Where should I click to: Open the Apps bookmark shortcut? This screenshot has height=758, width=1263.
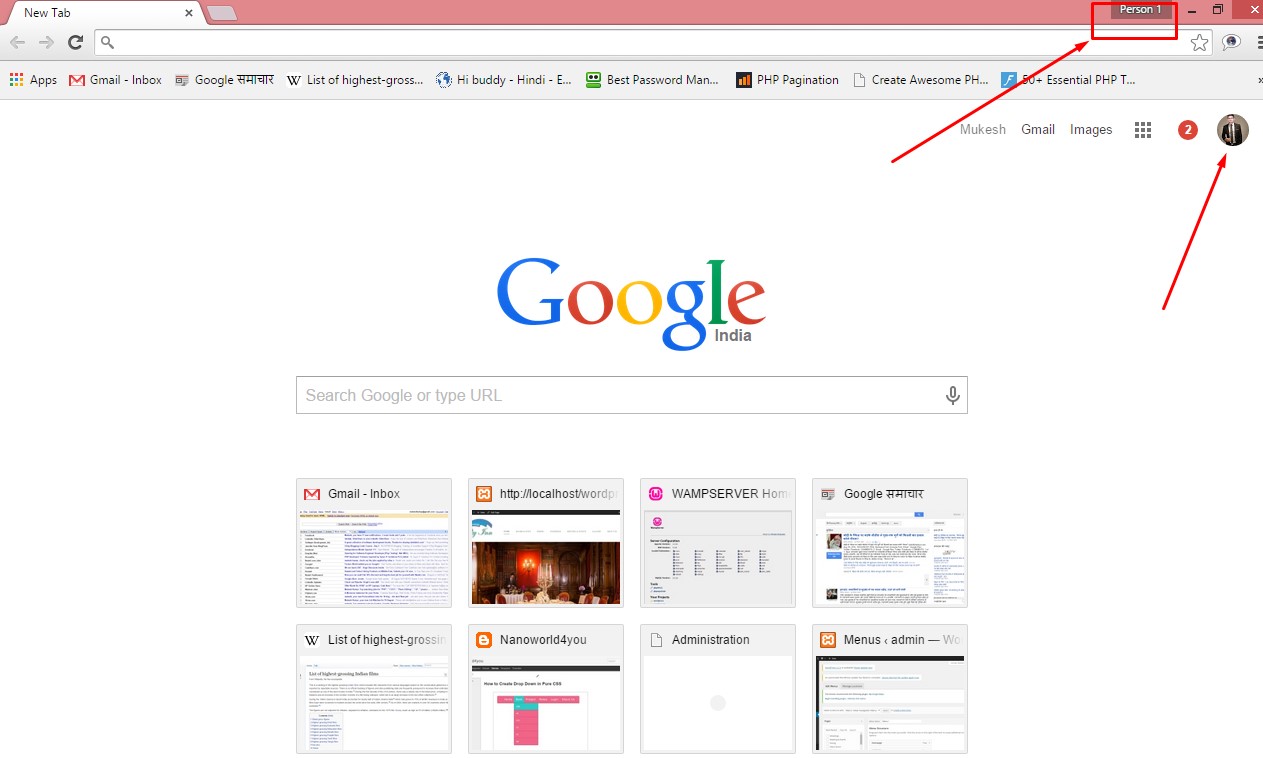[33, 80]
